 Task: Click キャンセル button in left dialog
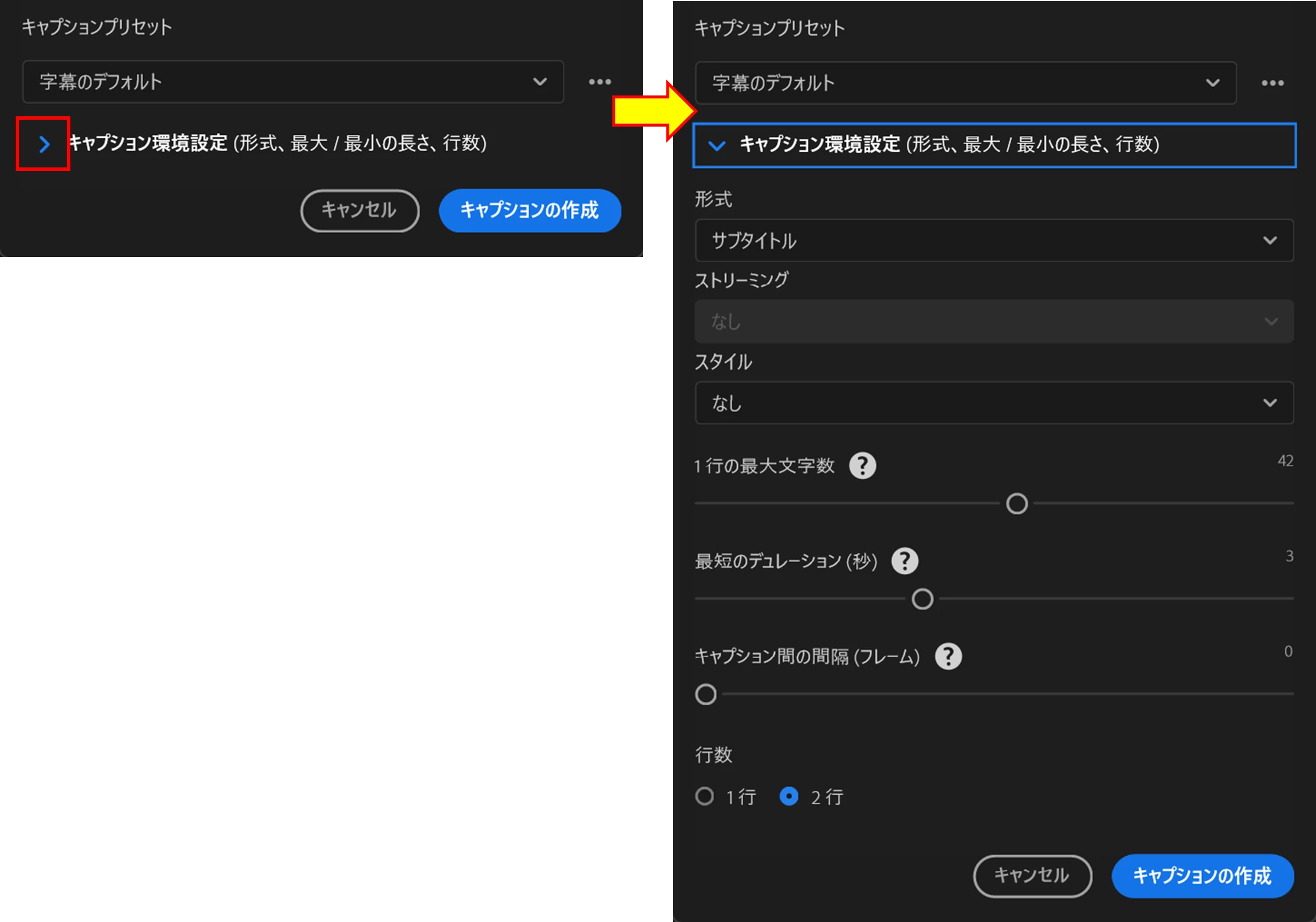(x=359, y=210)
